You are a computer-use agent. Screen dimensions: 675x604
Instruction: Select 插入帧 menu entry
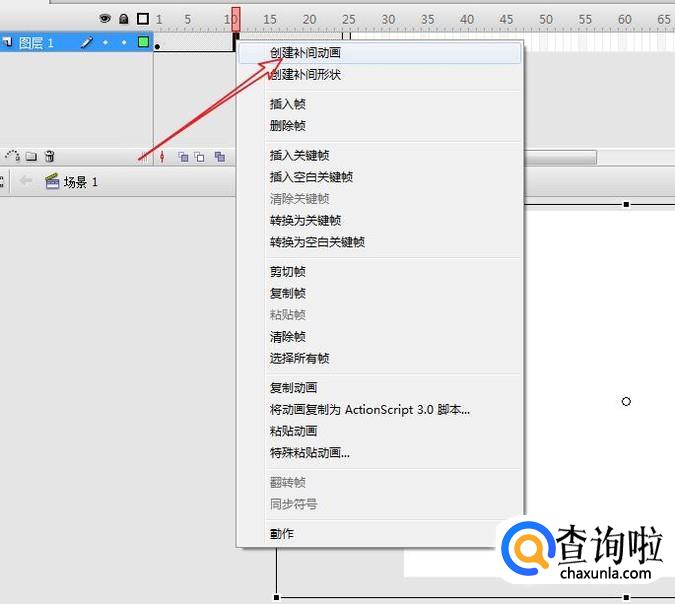[x=380, y=104]
